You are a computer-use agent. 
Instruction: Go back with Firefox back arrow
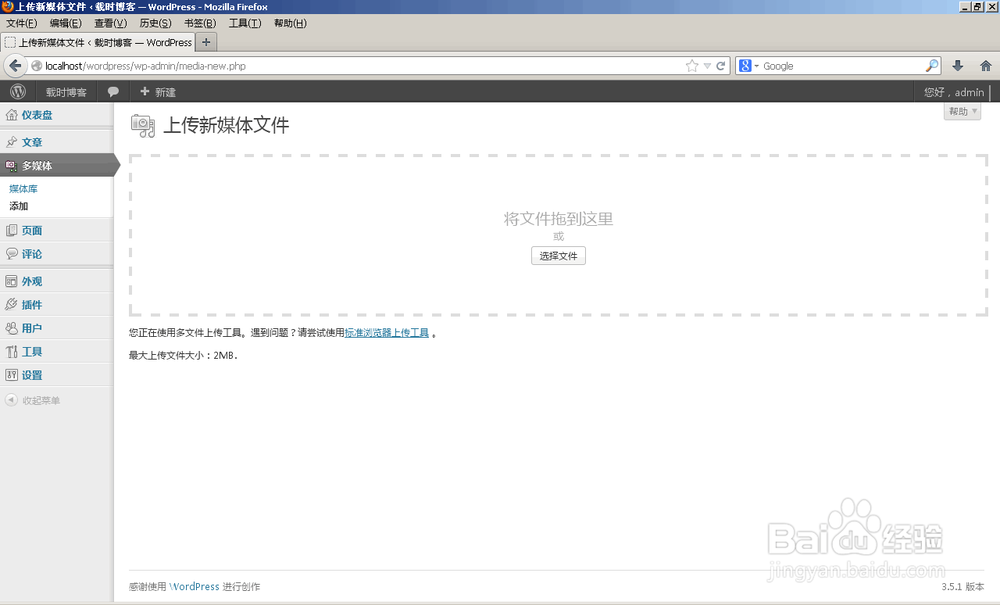point(15,66)
